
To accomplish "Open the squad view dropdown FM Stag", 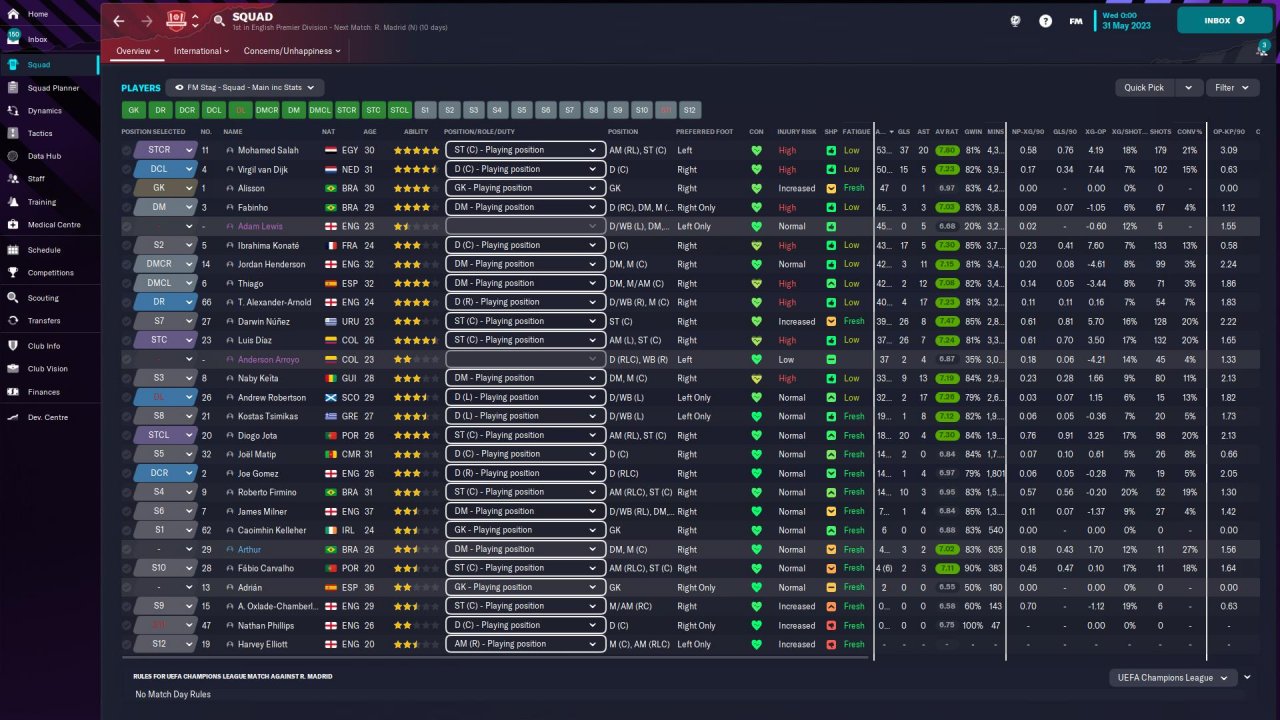I will 245,88.
